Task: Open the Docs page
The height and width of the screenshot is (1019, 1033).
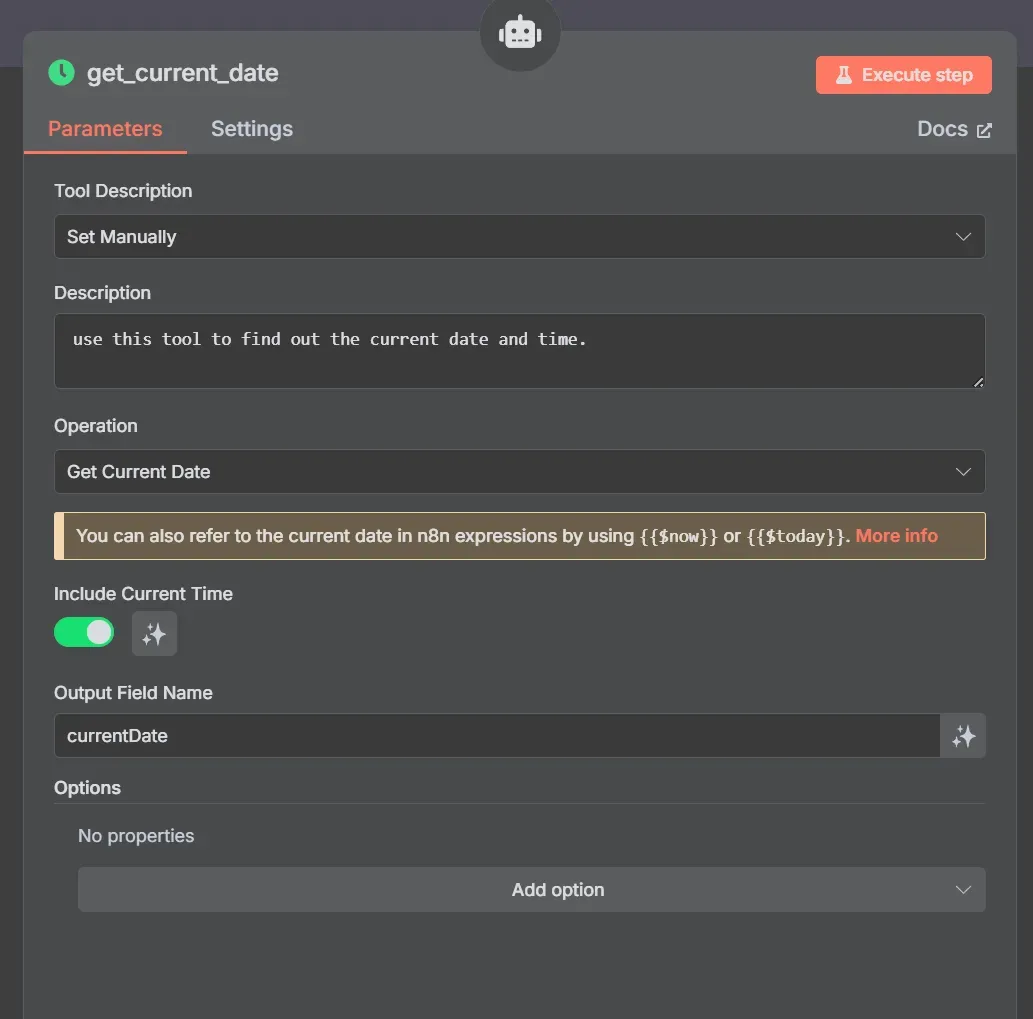Action: point(941,129)
